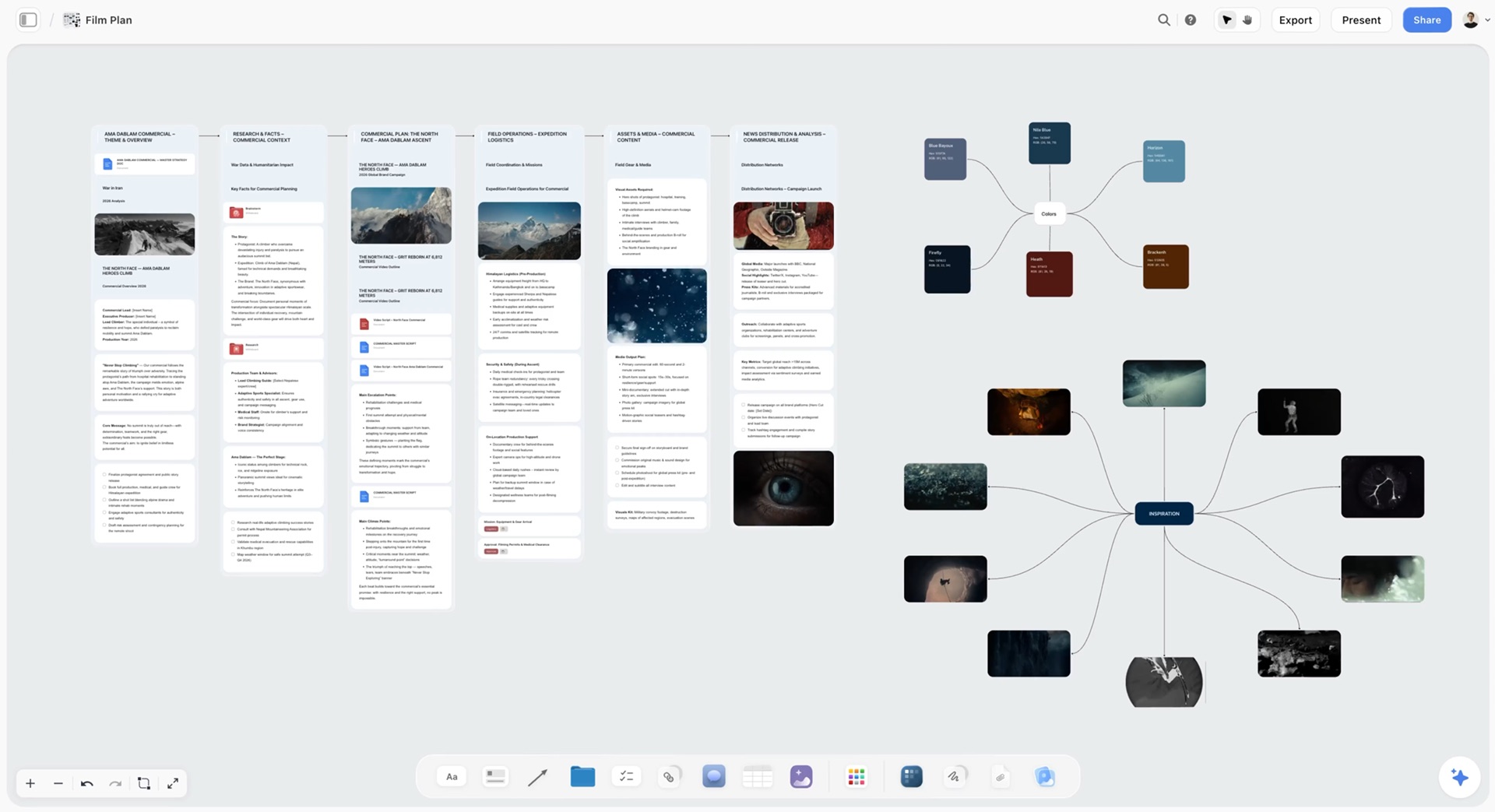Open the close-up eye image thumbnail
The width and height of the screenshot is (1495, 812).
783,488
